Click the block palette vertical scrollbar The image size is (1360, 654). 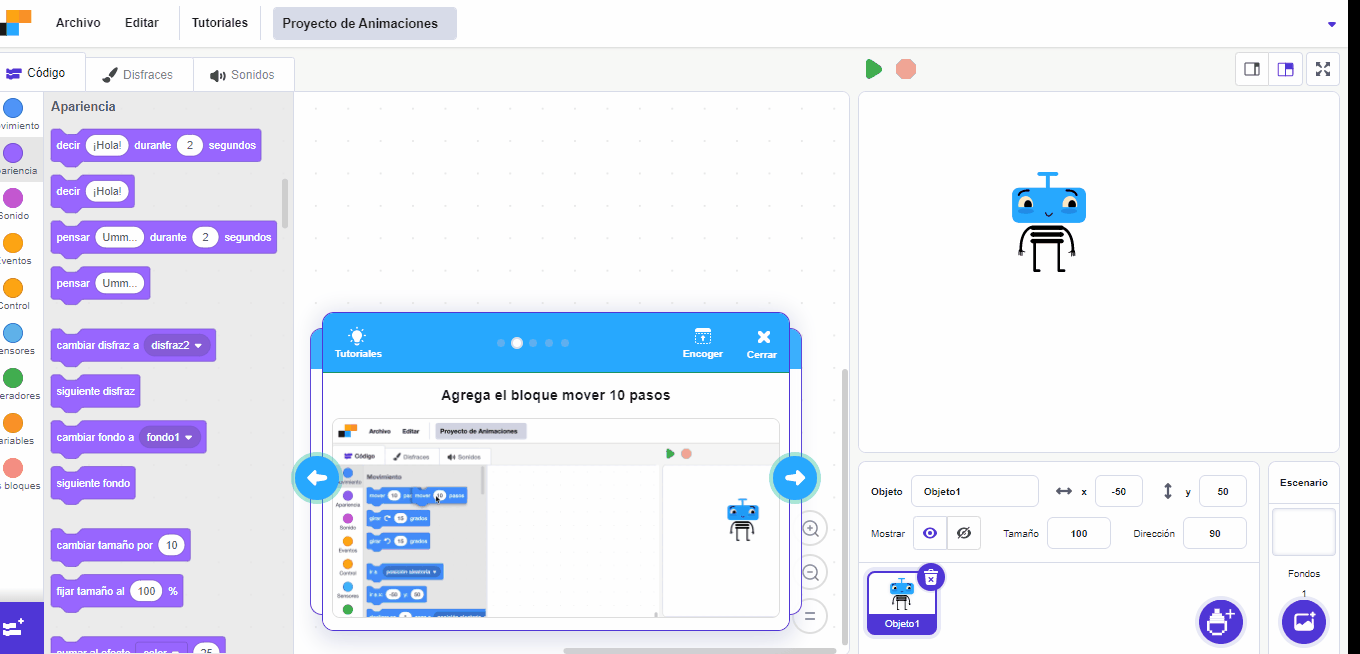point(286,202)
